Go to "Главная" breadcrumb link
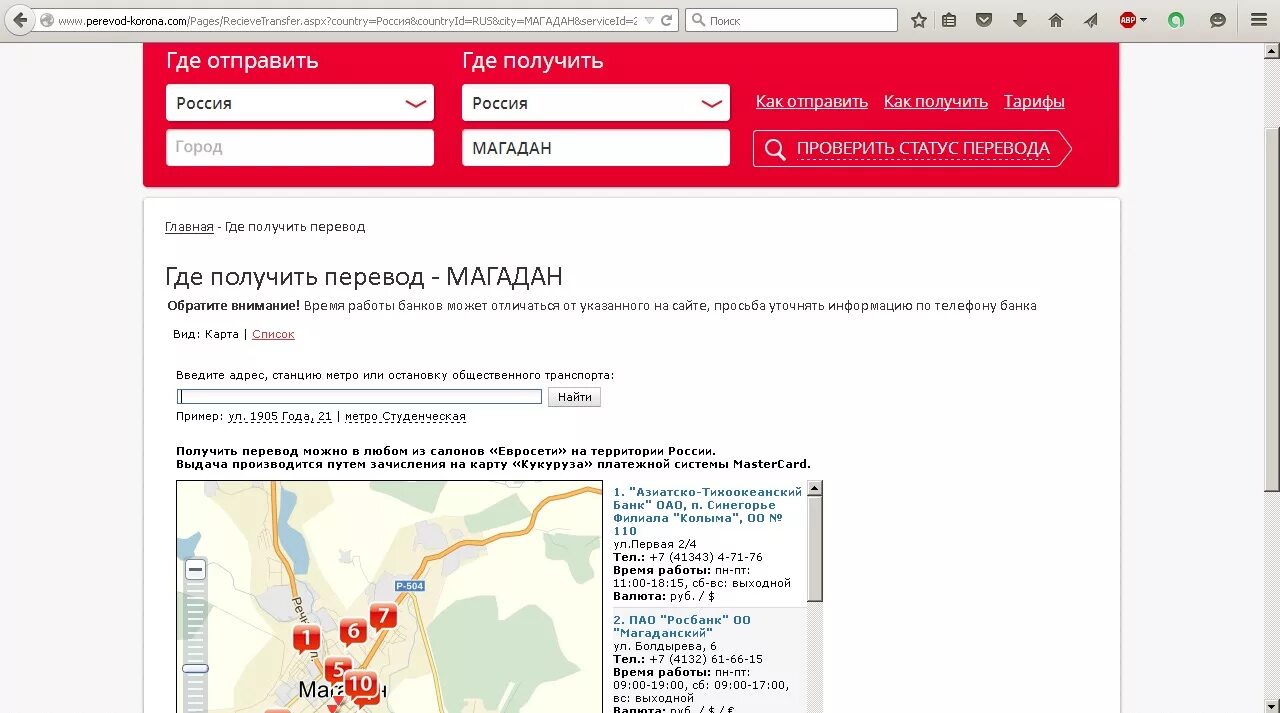 (189, 227)
